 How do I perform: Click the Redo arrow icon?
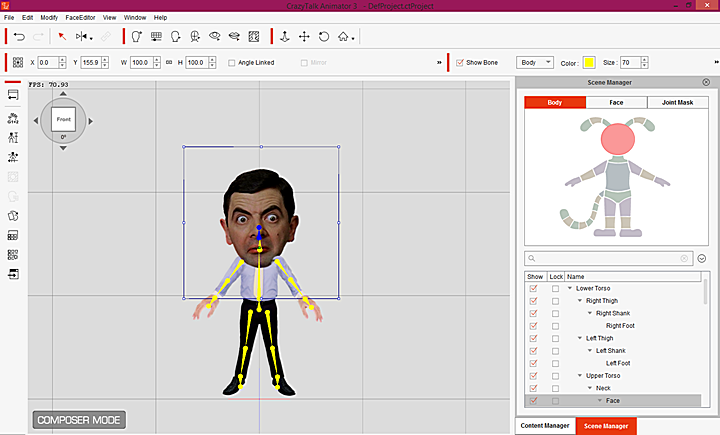(x=38, y=36)
